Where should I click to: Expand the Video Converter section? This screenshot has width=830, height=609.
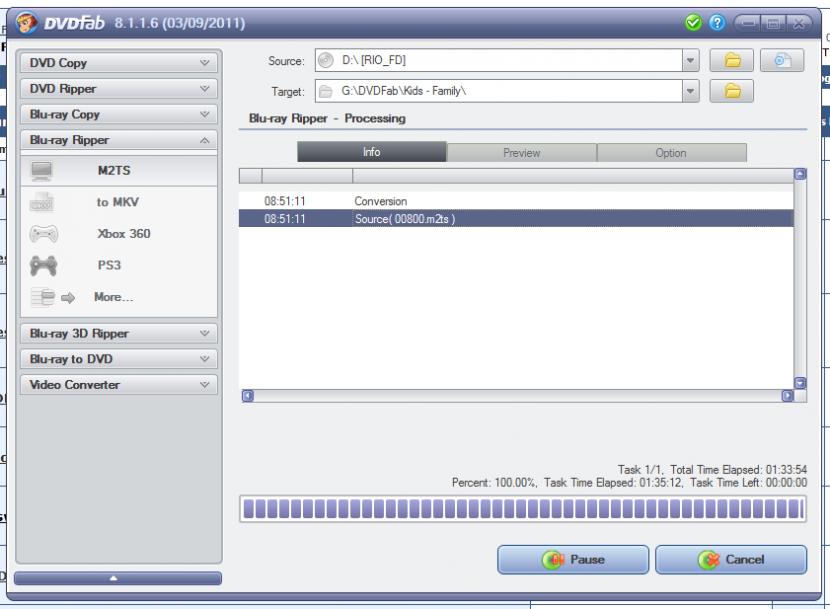(119, 385)
